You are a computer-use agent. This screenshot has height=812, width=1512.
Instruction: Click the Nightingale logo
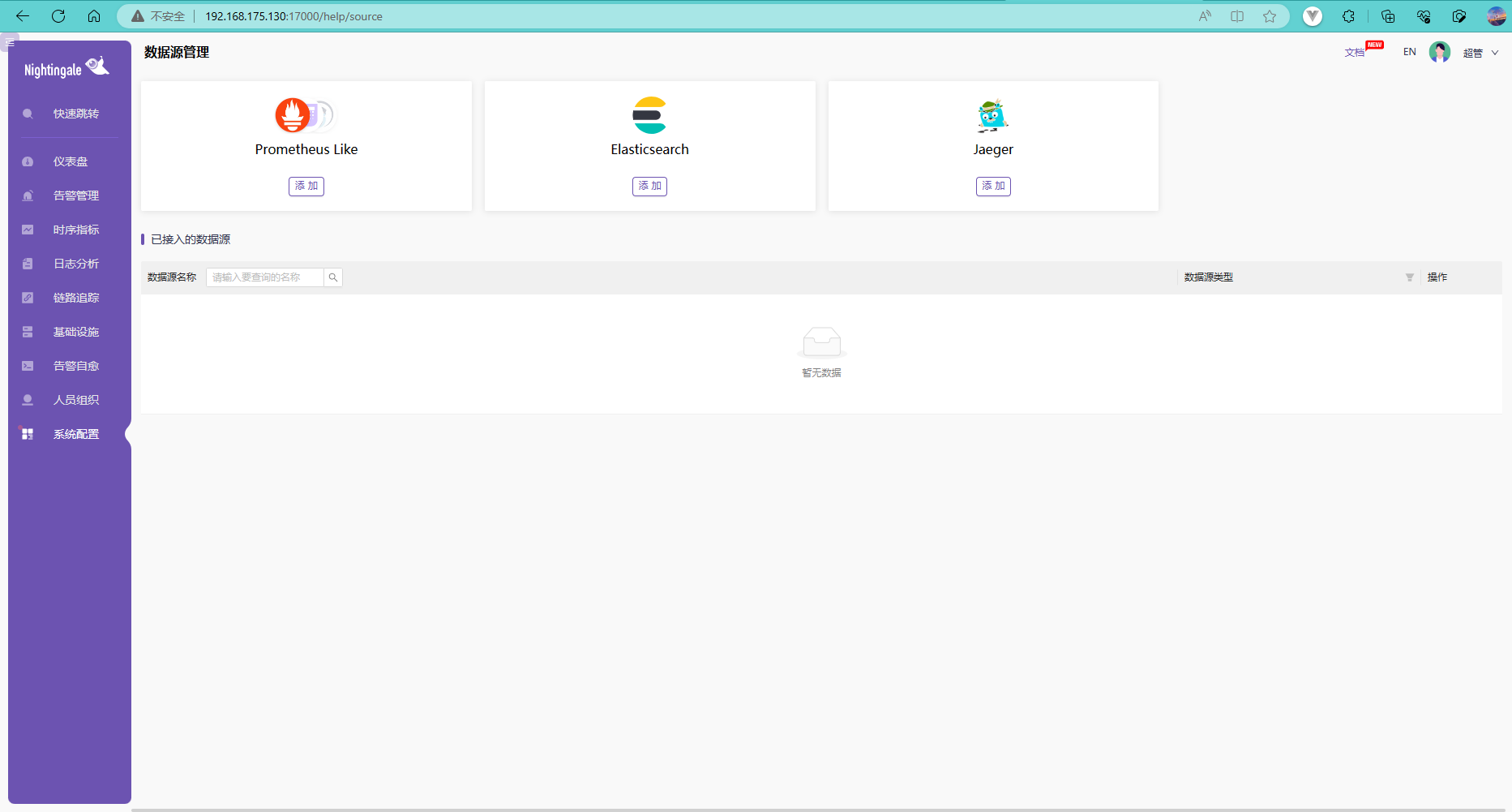point(66,68)
